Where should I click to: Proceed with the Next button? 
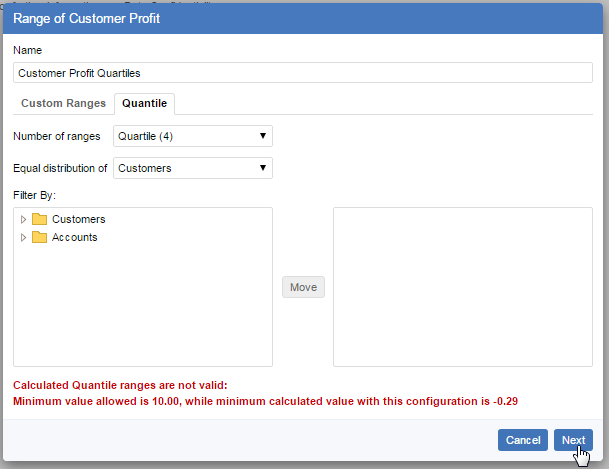coord(573,440)
